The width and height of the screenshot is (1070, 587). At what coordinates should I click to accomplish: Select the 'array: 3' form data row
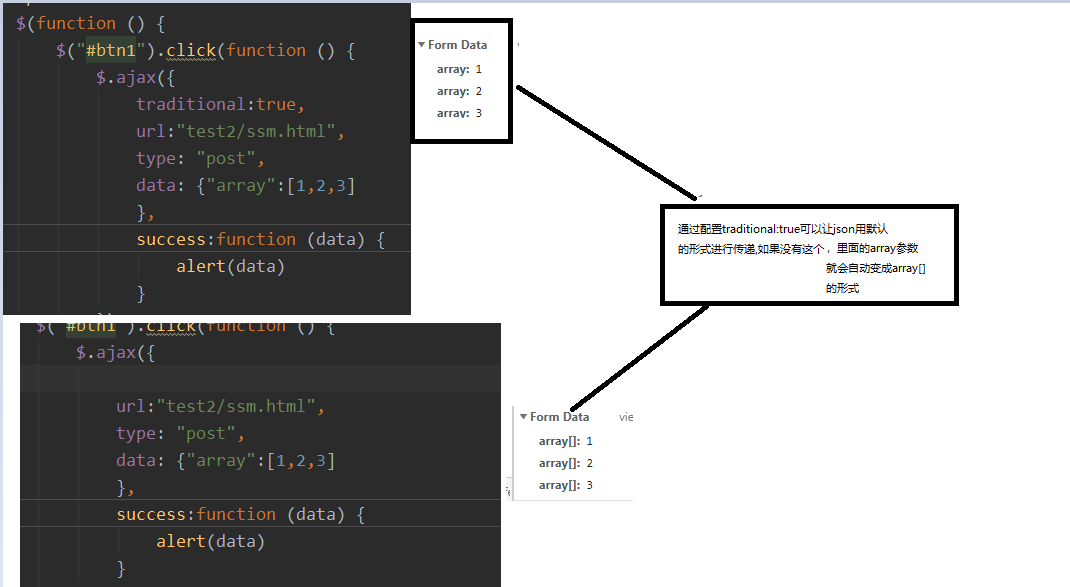click(x=459, y=113)
